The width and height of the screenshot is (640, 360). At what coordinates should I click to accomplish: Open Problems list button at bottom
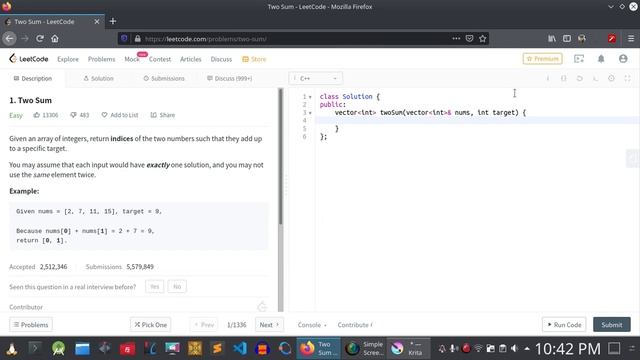[x=31, y=325]
